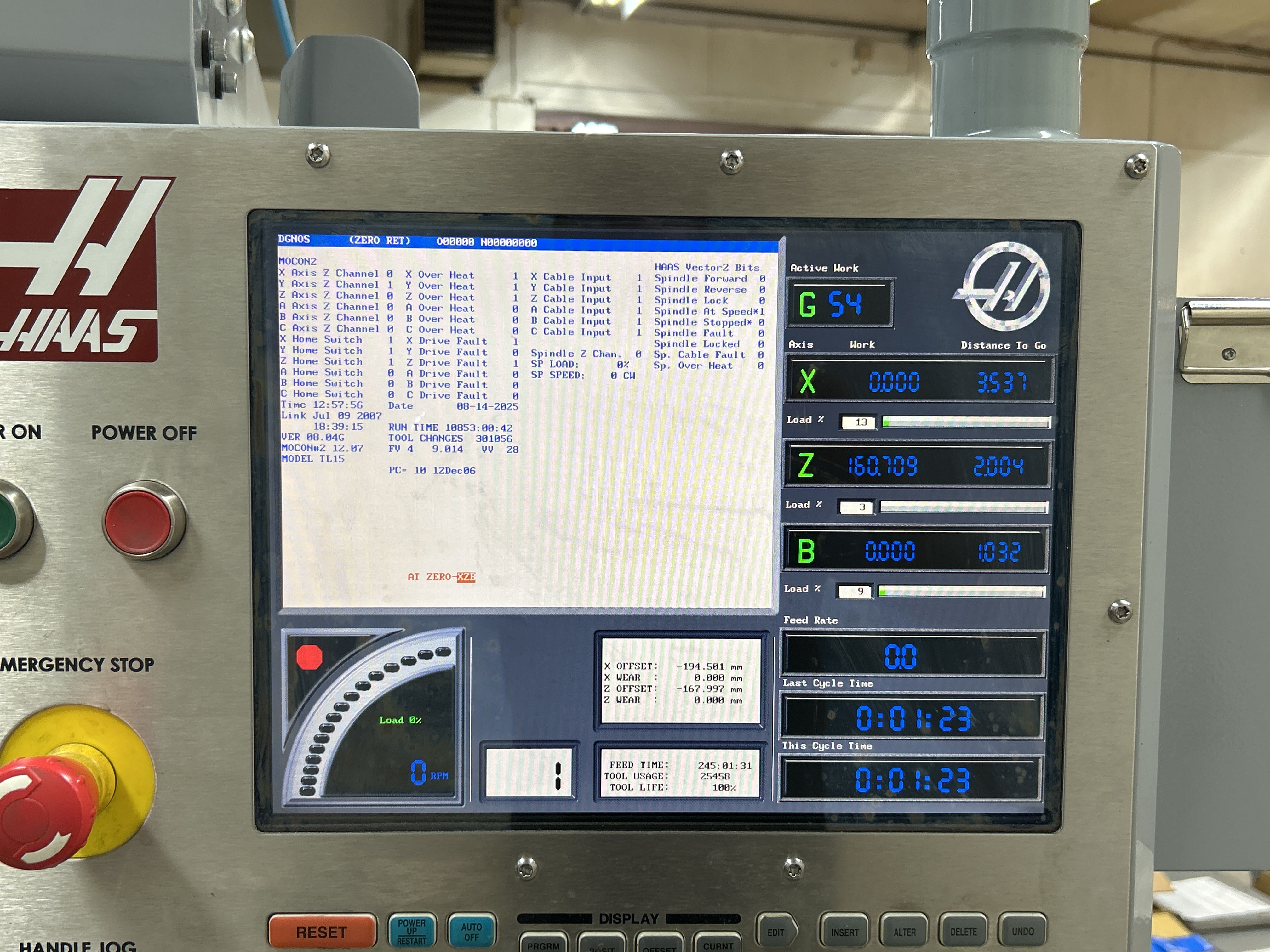Click the Date 08-14-2025 entry
This screenshot has width=1270, height=952.
[453, 406]
